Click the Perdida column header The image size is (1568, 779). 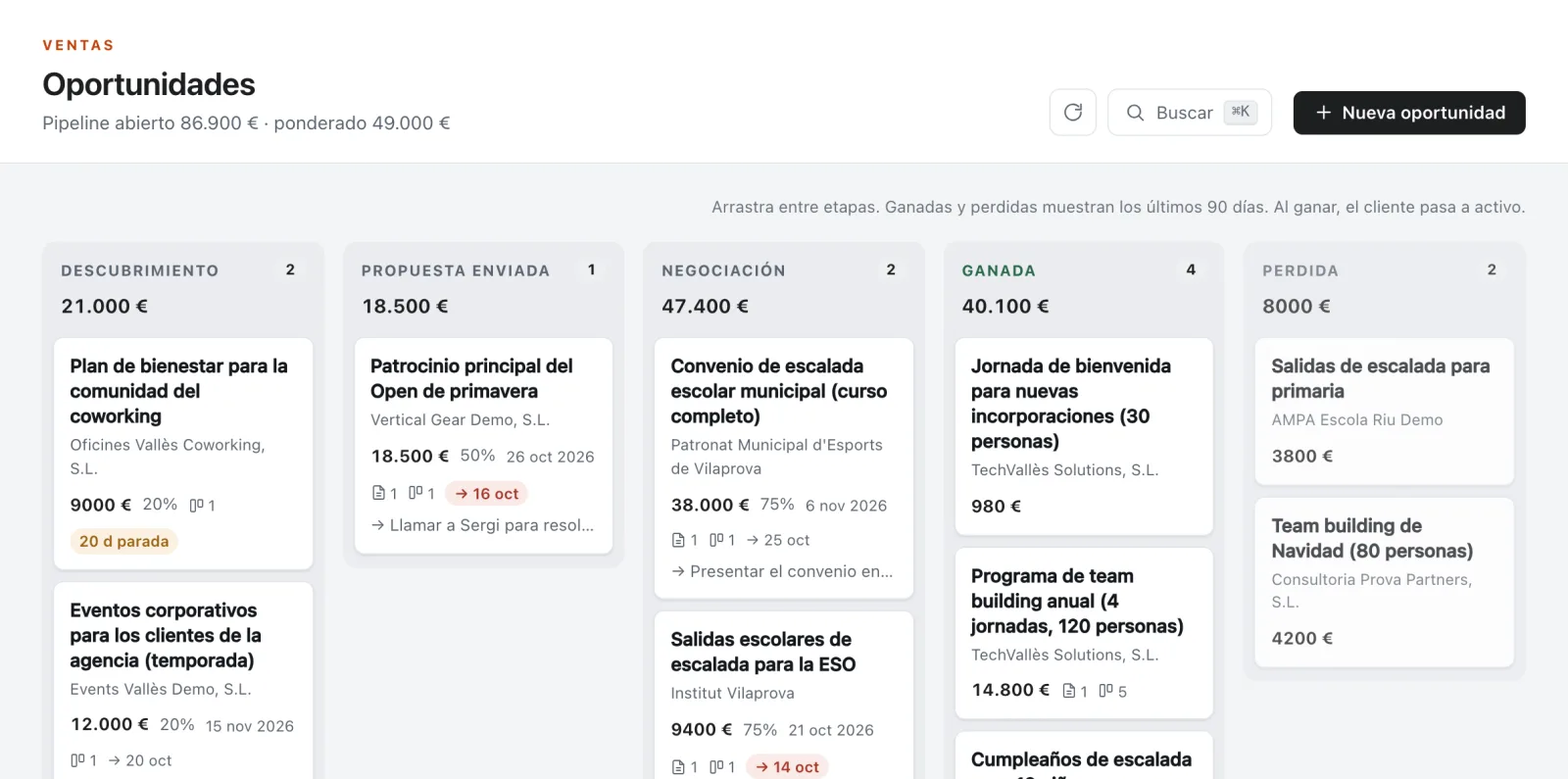[1300, 270]
